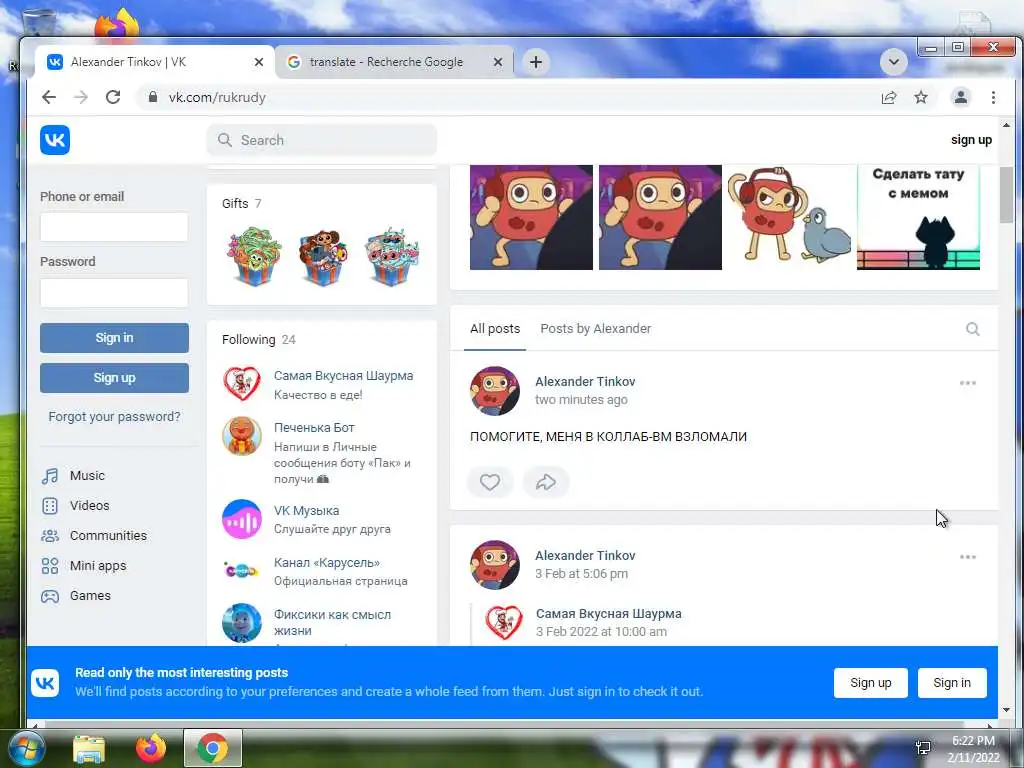
Task: Click the VK Музыка round avatar icon
Action: [242, 519]
